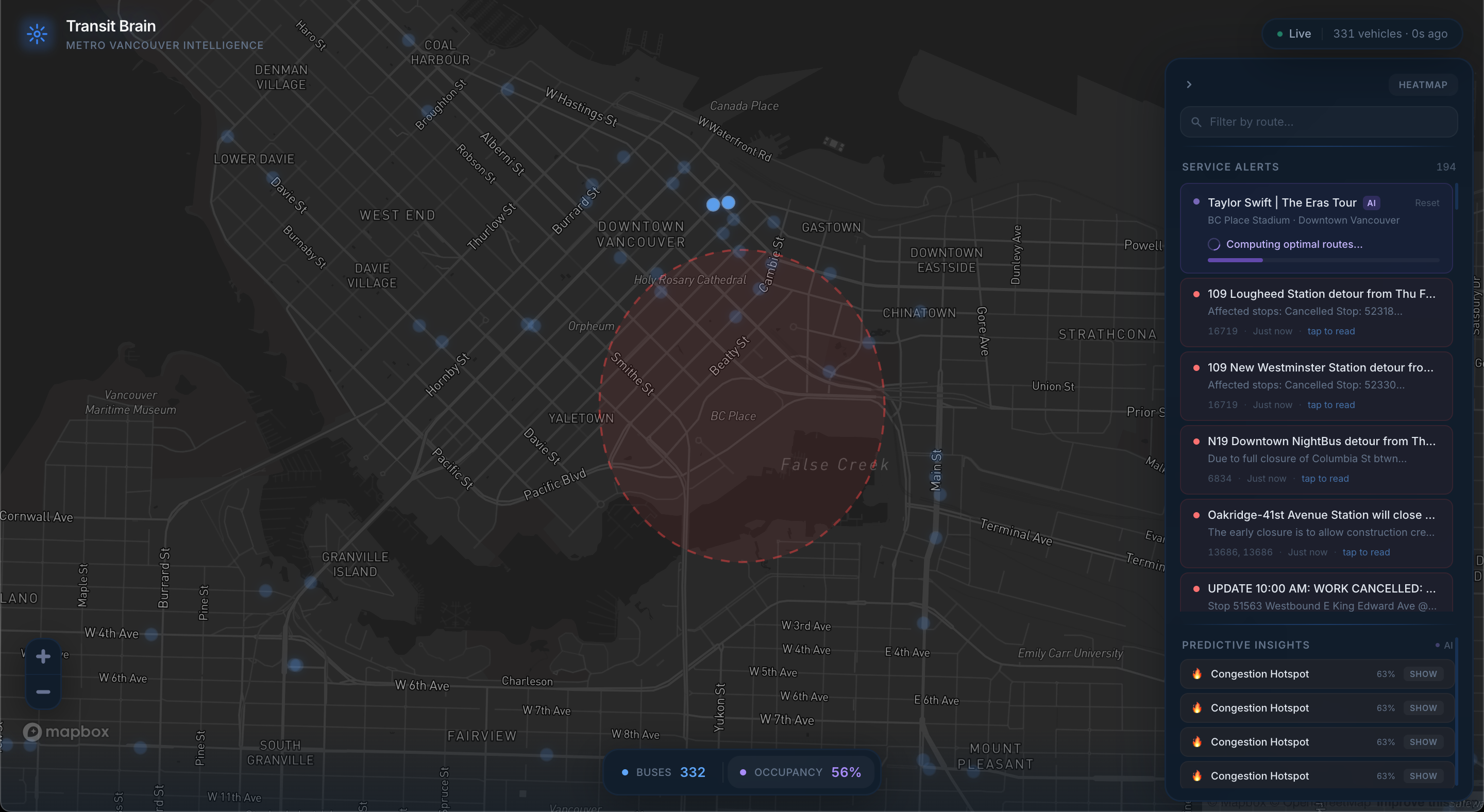The image size is (1484, 812).
Task: Click the first Congestion Hotspot flame icon
Action: (1197, 673)
